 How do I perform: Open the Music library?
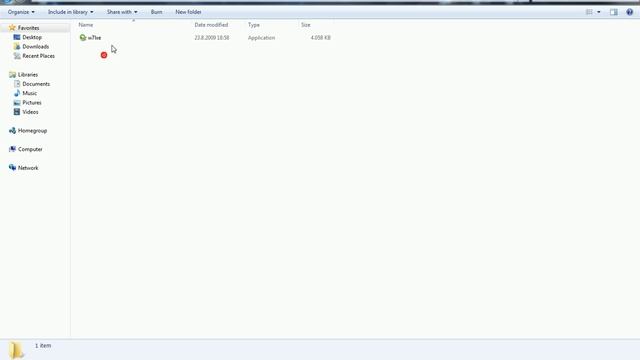click(x=29, y=93)
